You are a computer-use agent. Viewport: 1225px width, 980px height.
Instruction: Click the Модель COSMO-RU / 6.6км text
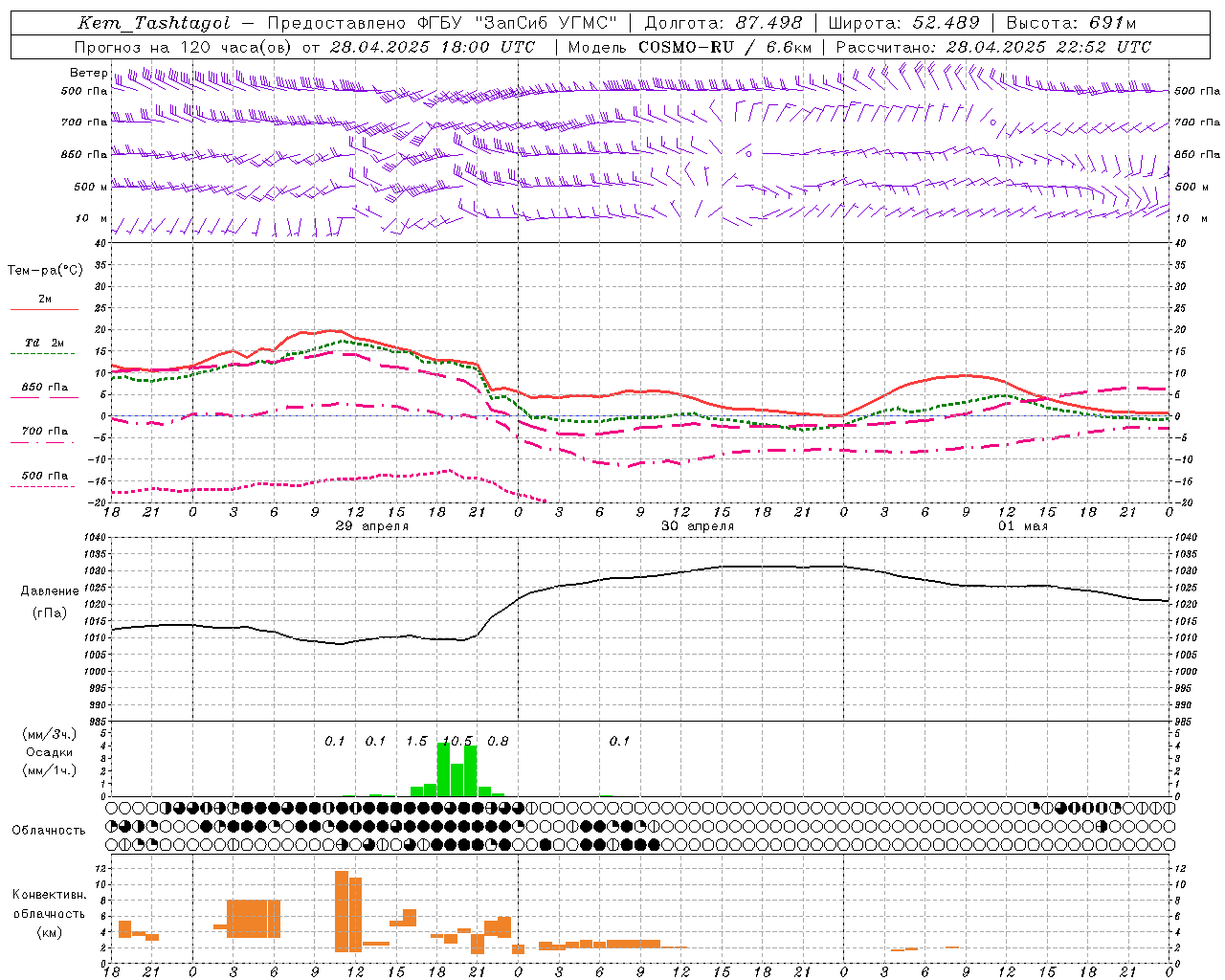[690, 46]
